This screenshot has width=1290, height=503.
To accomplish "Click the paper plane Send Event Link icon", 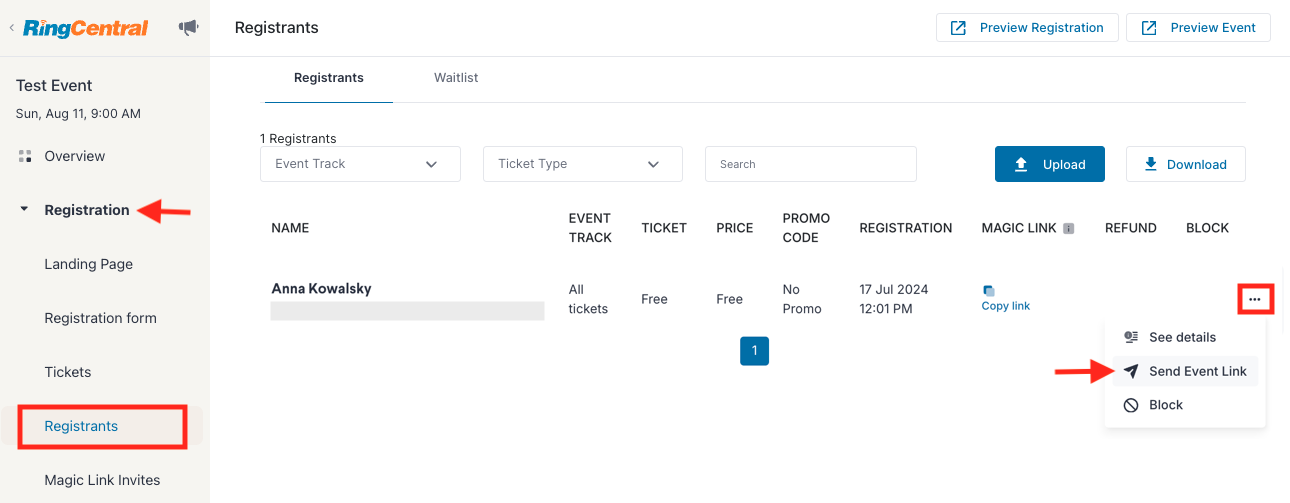I will coord(1131,371).
